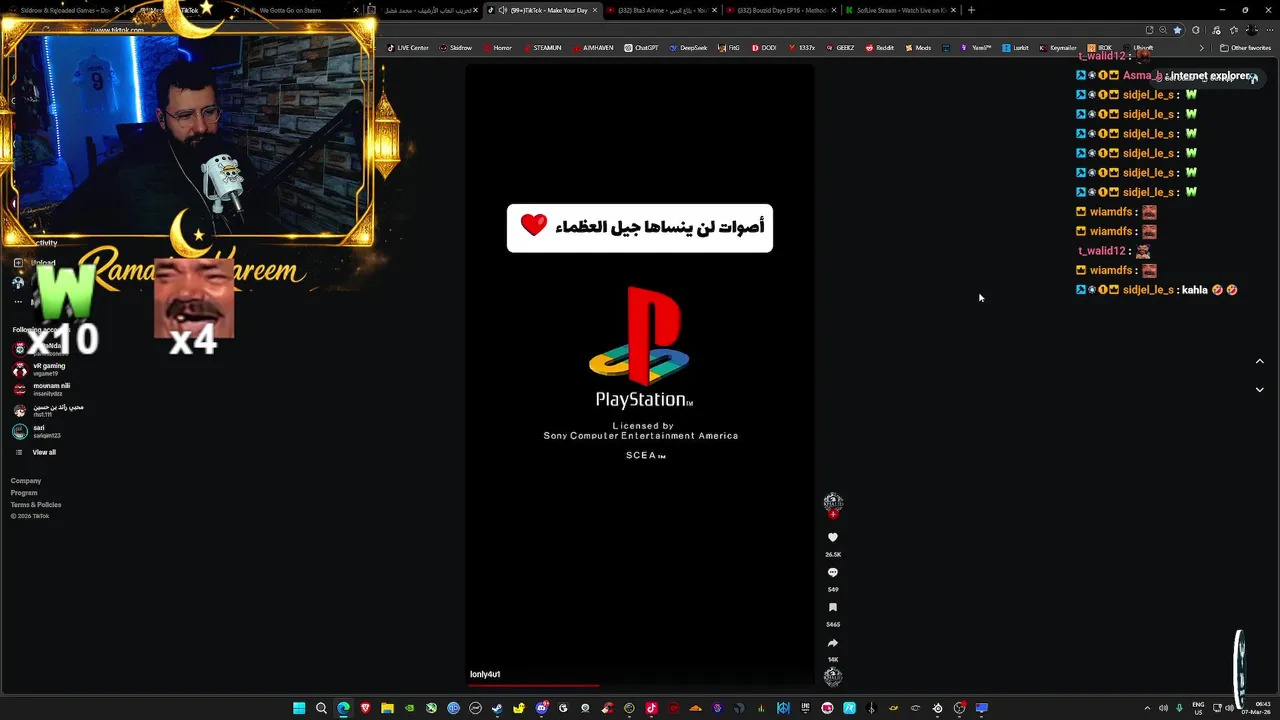Open the TikTok app from the taskbar

point(651,708)
